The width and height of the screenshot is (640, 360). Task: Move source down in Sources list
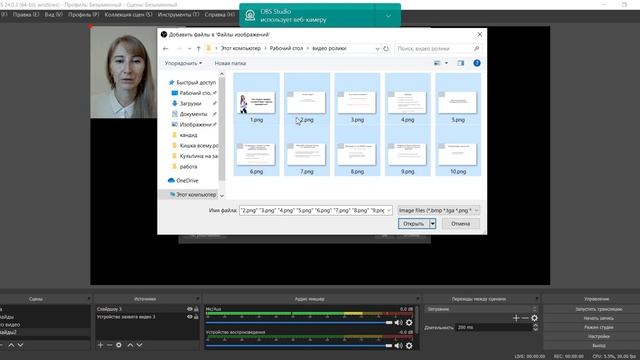click(x=139, y=345)
